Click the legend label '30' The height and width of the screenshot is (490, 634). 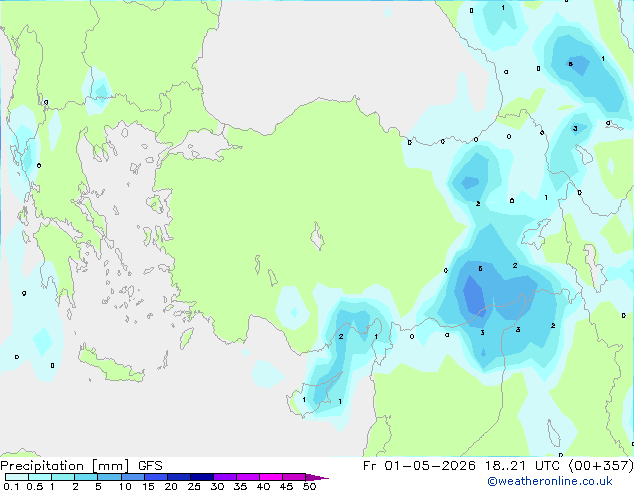pyautogui.click(x=217, y=486)
